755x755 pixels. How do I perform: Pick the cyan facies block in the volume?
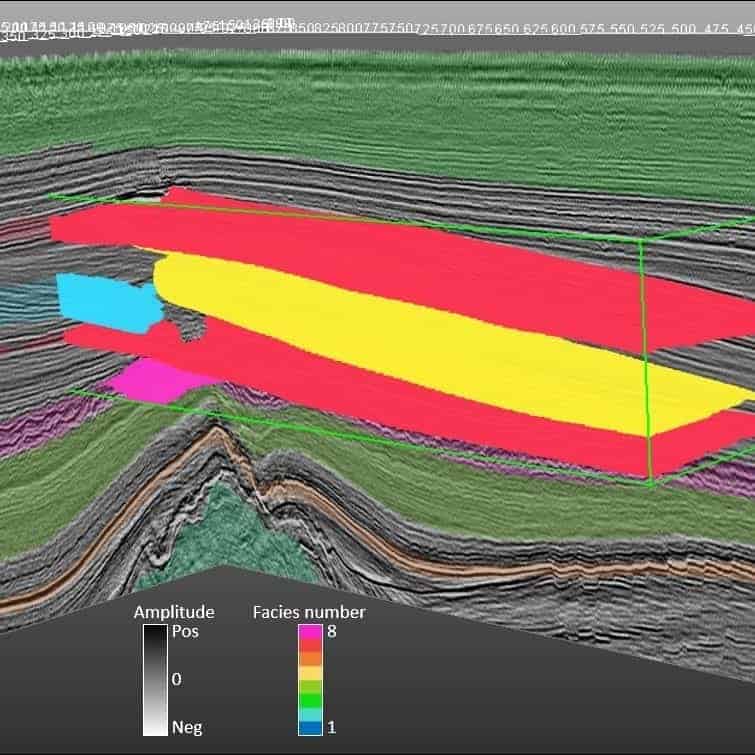[108, 302]
